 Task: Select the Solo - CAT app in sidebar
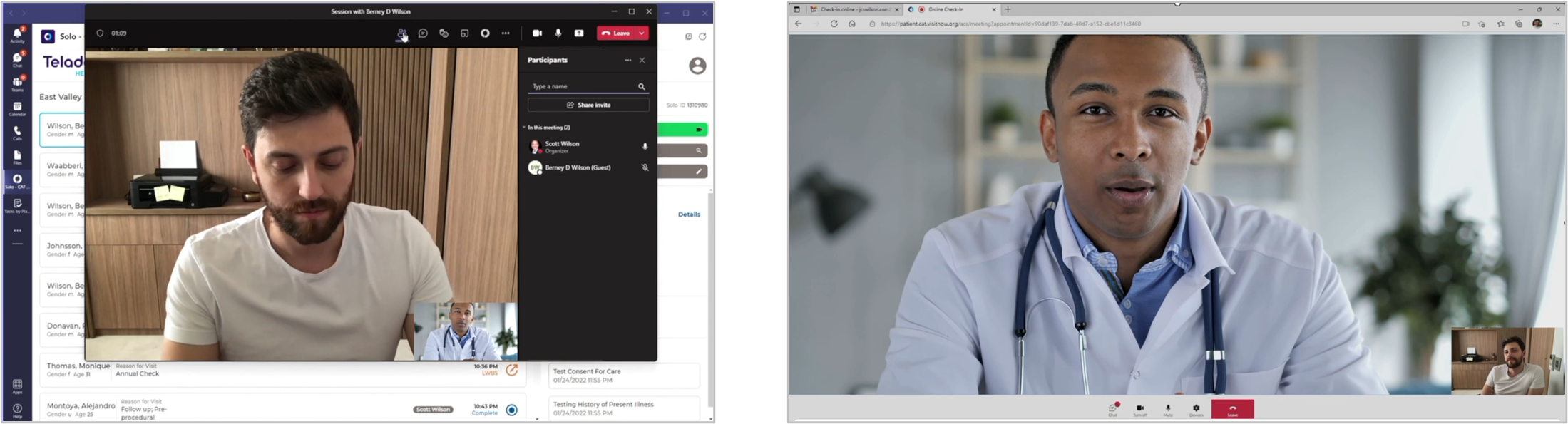click(17, 181)
